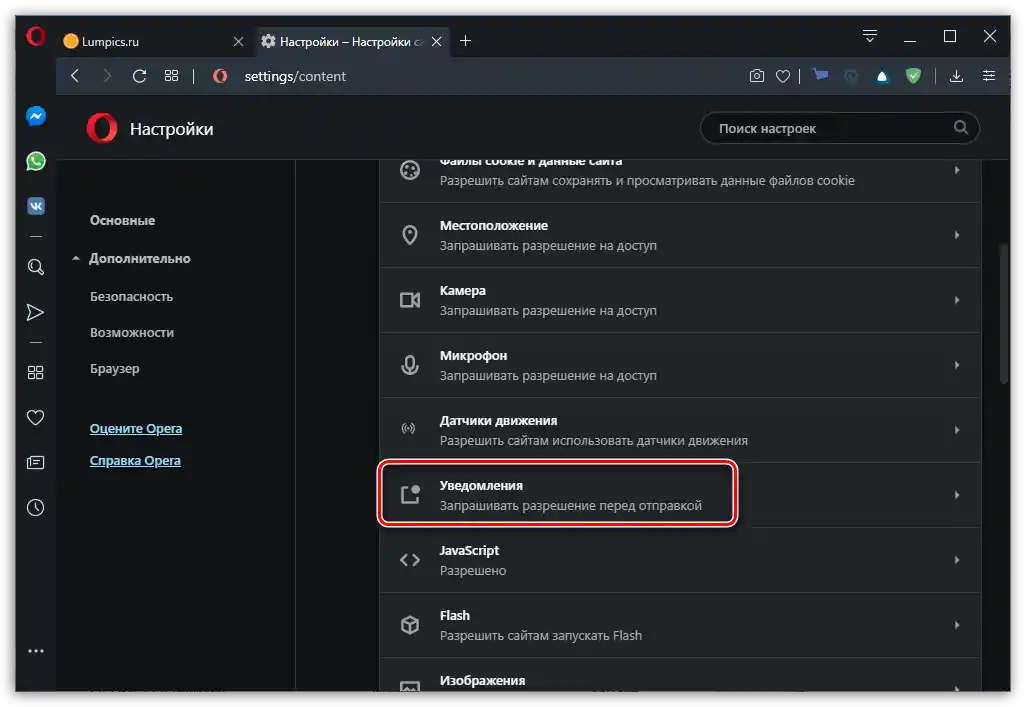Open bookmarks heart in the sidebar
The height and width of the screenshot is (707, 1026).
click(x=35, y=418)
